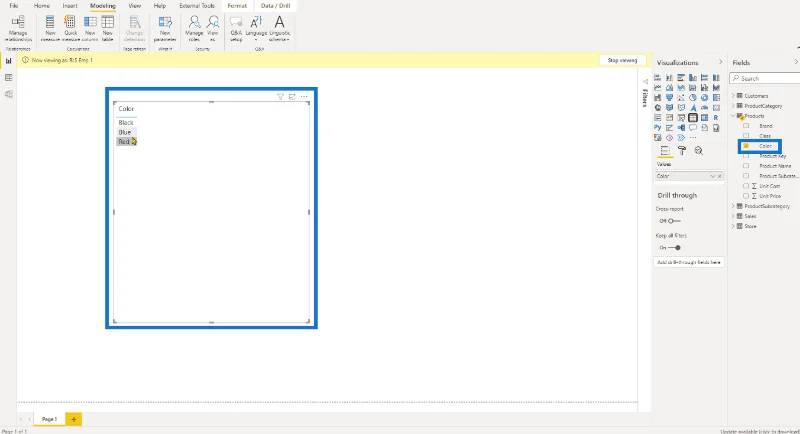Select the Q&A visual icon
800x434 pixels.
pos(693,127)
